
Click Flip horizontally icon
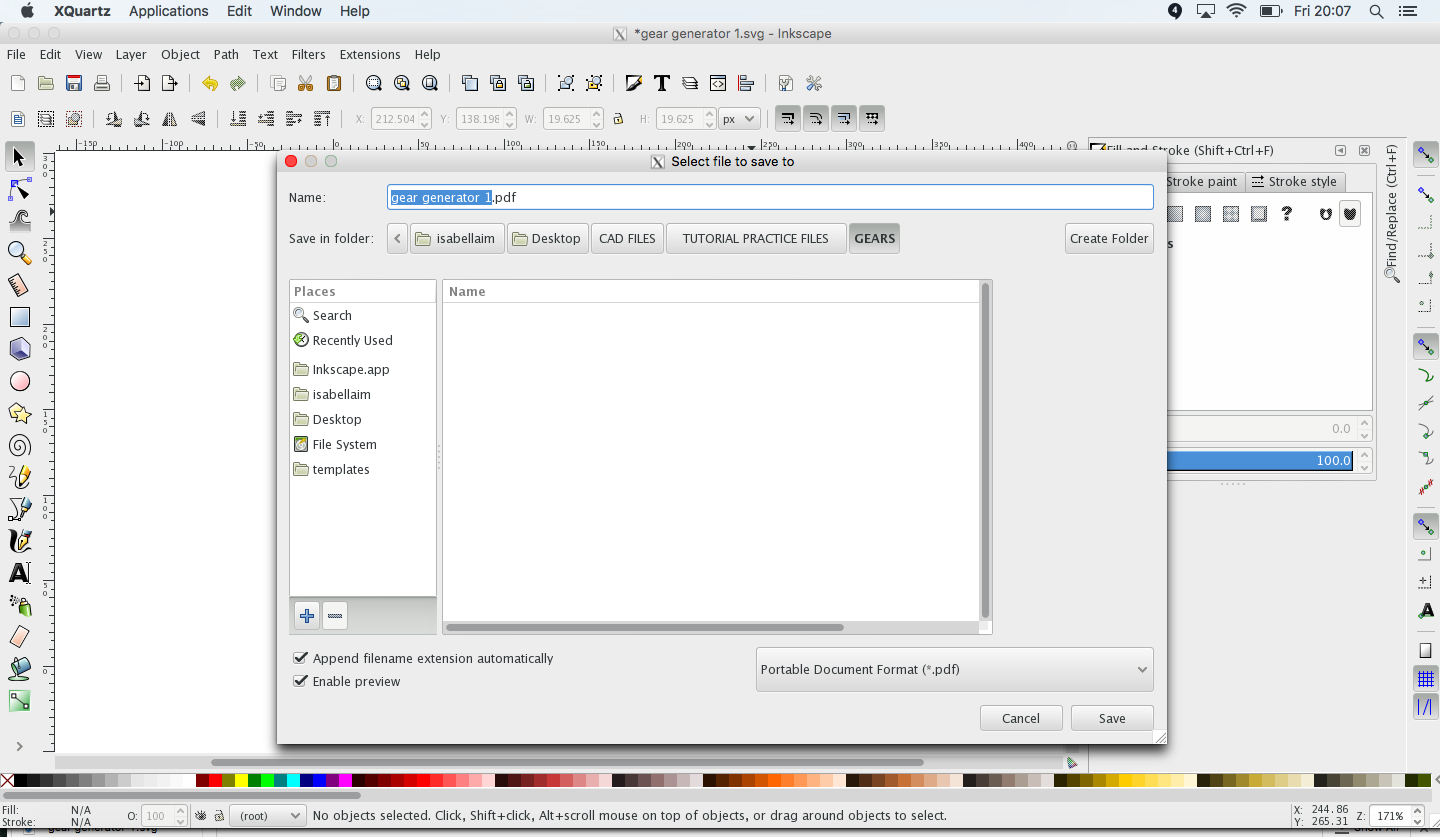pos(170,118)
